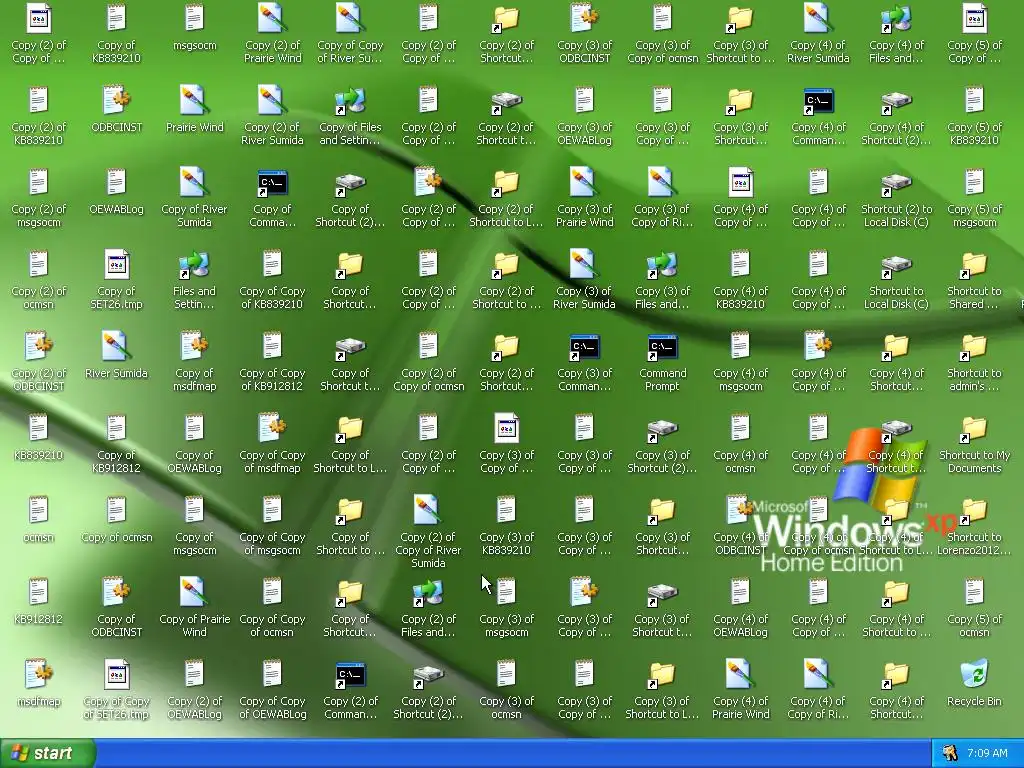1024x768 pixels.
Task: Click Copy (3) of River Sumida image
Action: (584, 264)
